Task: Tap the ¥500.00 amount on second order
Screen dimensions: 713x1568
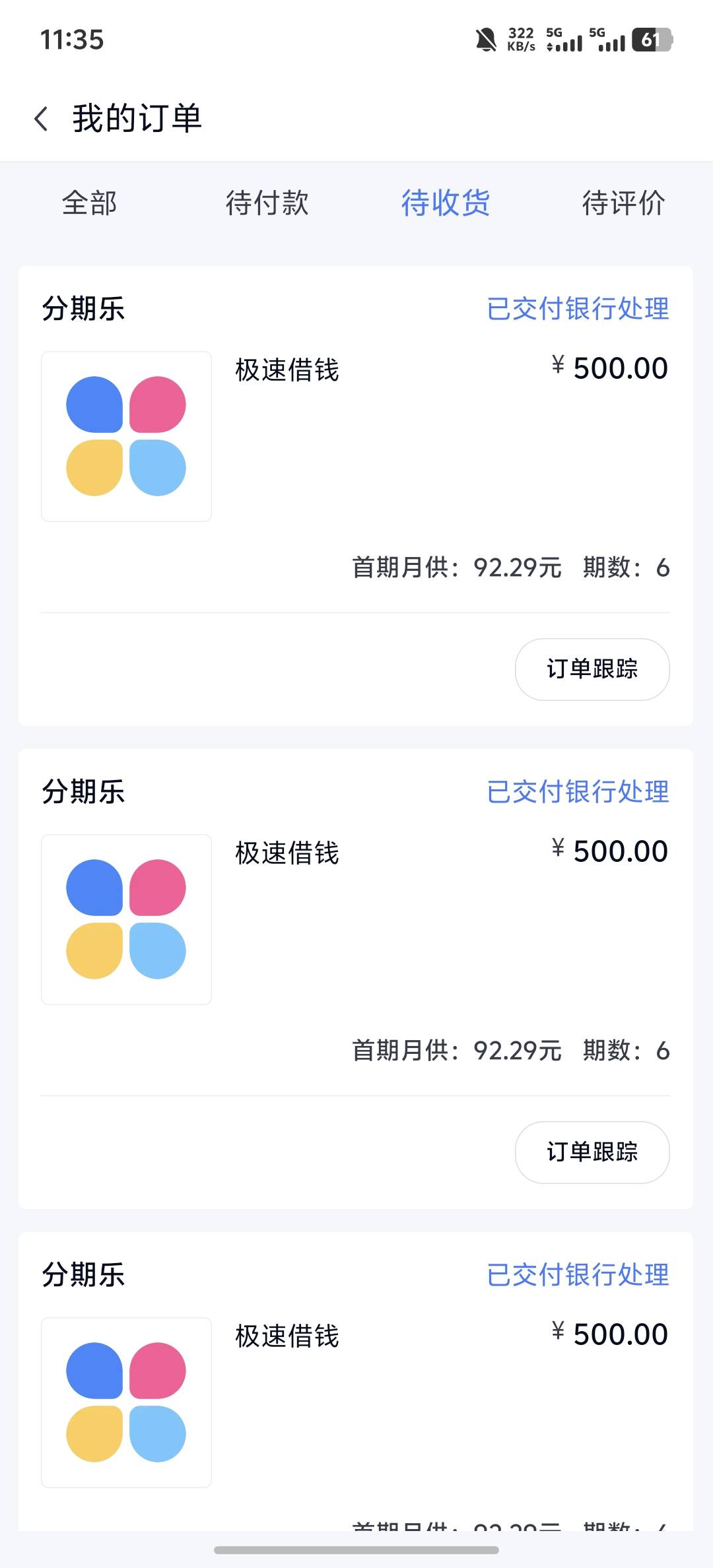Action: [x=610, y=851]
